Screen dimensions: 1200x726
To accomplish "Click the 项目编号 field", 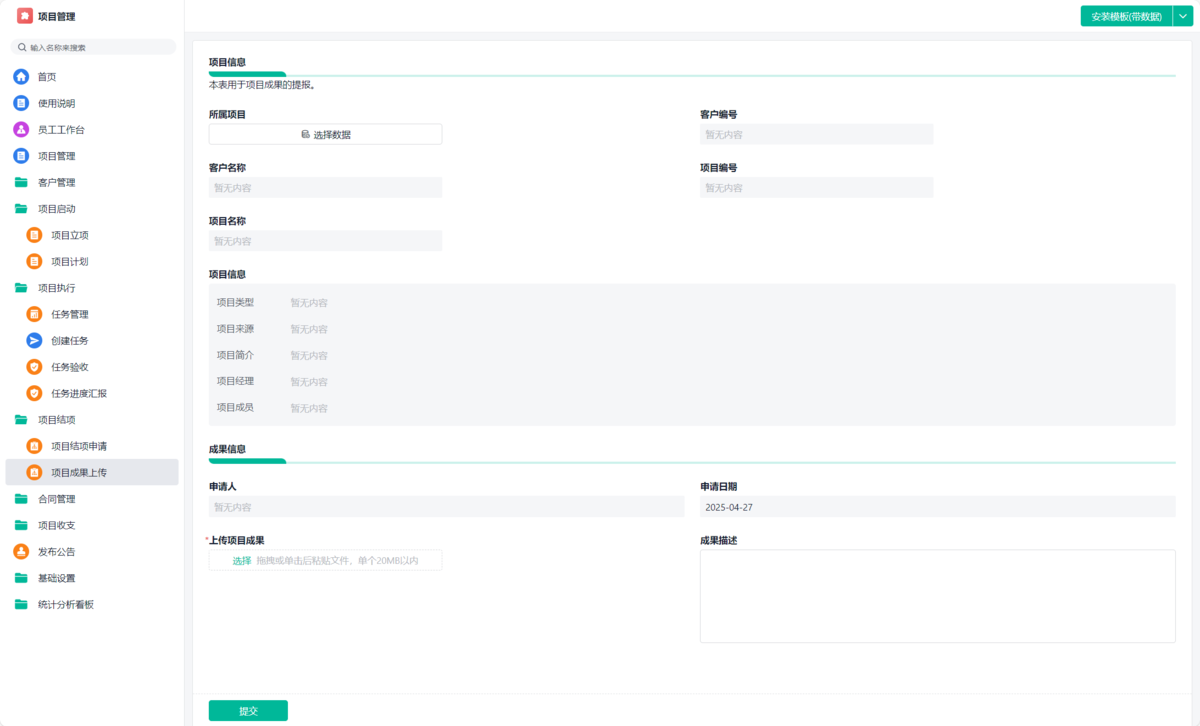I will pos(816,187).
